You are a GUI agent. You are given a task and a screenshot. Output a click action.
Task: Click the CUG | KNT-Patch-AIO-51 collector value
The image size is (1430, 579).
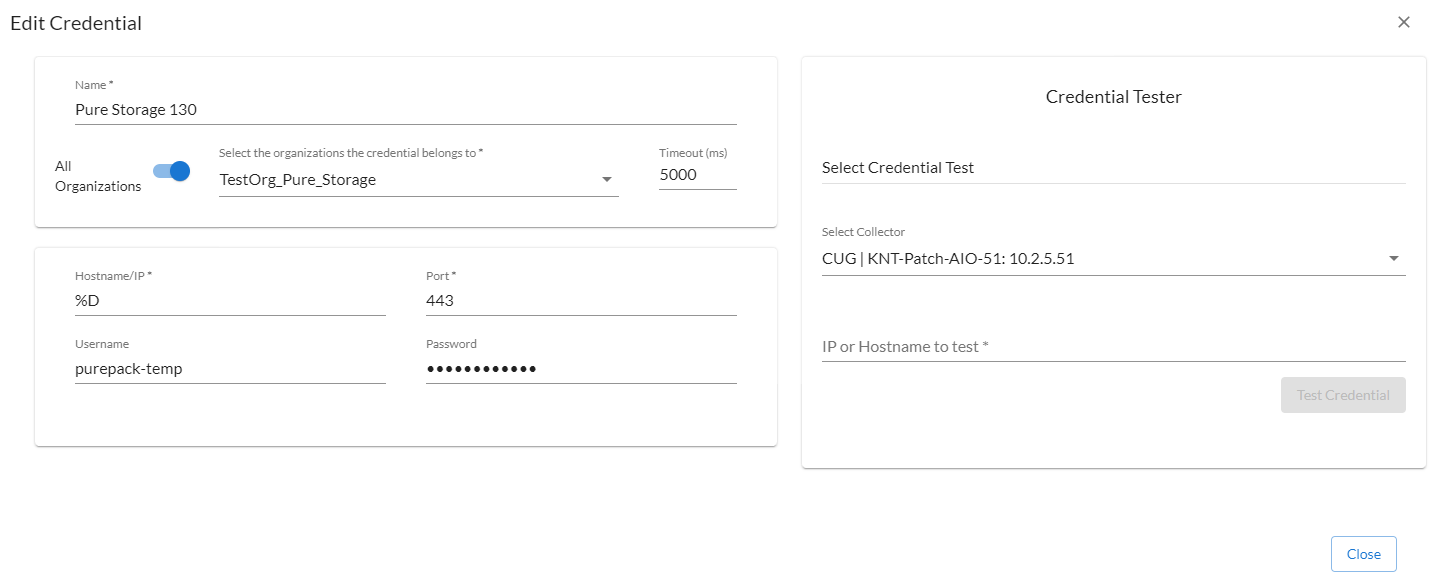[x=948, y=259]
